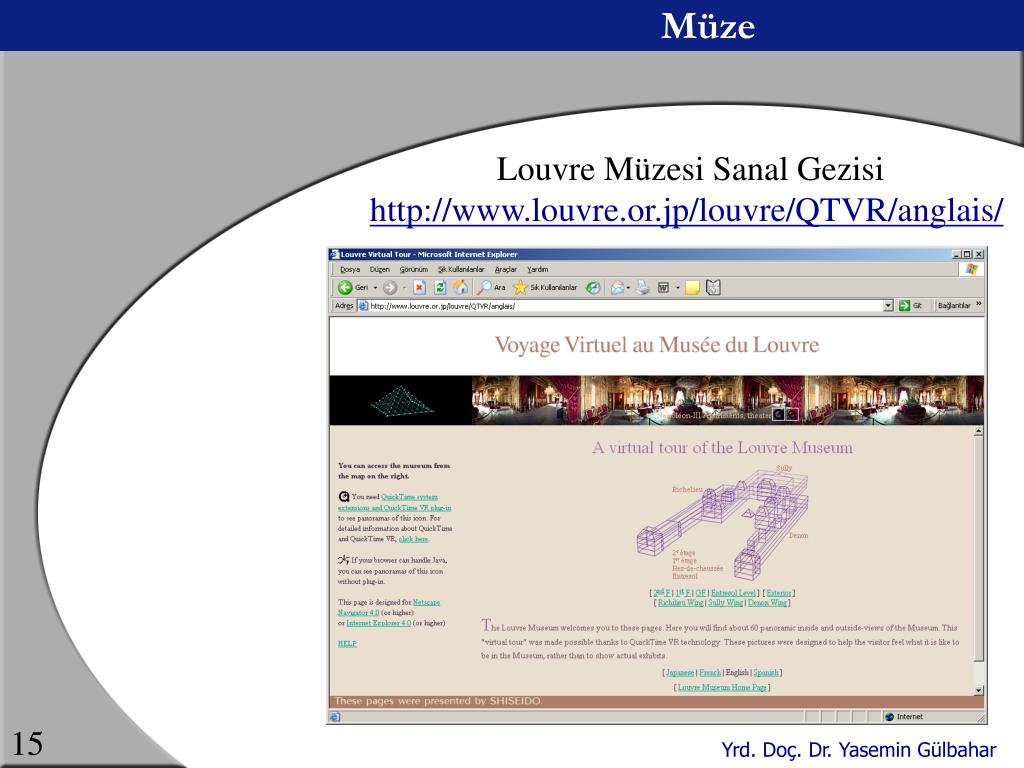Expand the address bar history dropdown
Image resolution: width=1024 pixels, height=768 pixels.
click(888, 306)
